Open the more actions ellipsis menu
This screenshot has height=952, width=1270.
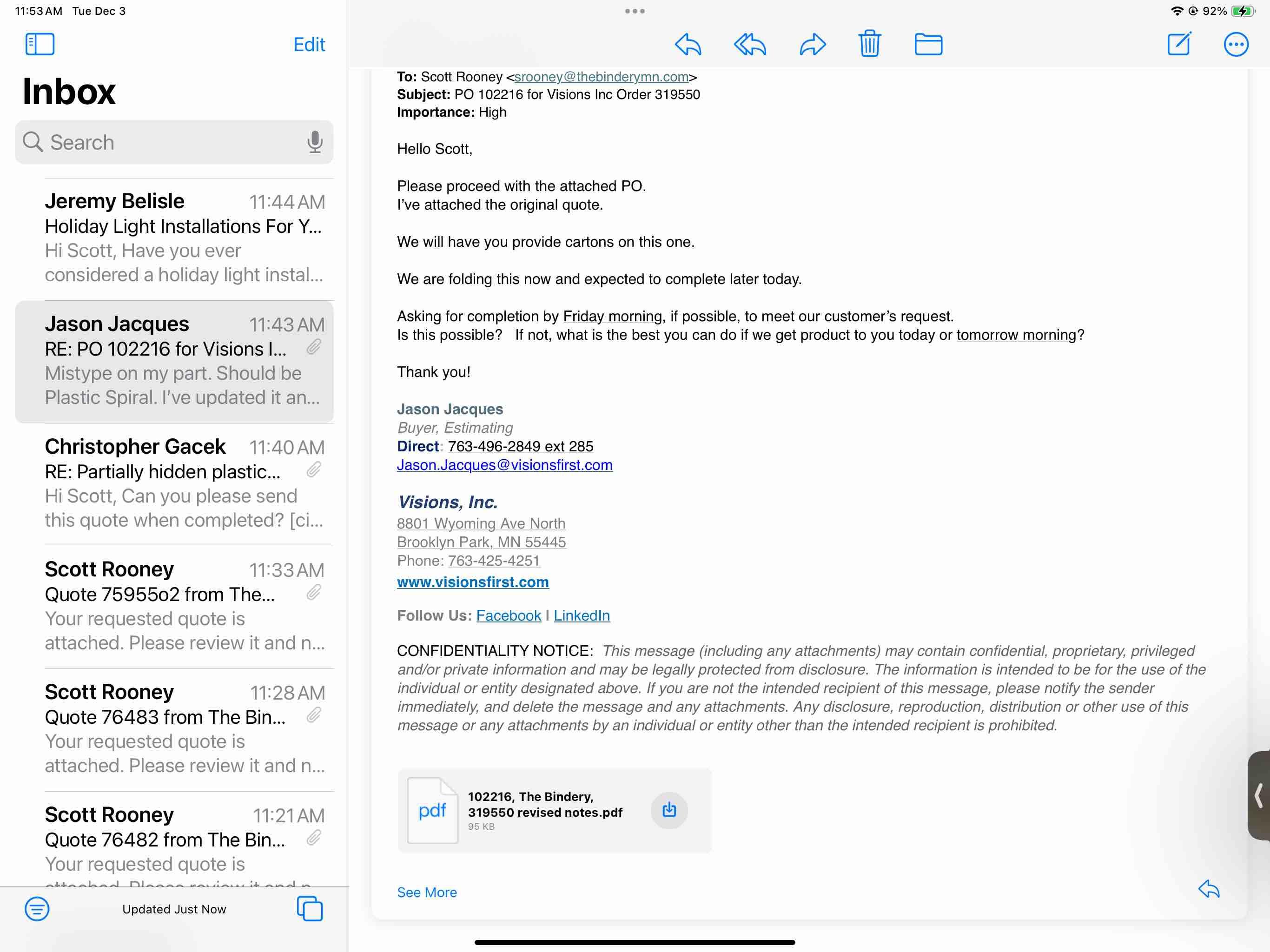pyautogui.click(x=1236, y=44)
